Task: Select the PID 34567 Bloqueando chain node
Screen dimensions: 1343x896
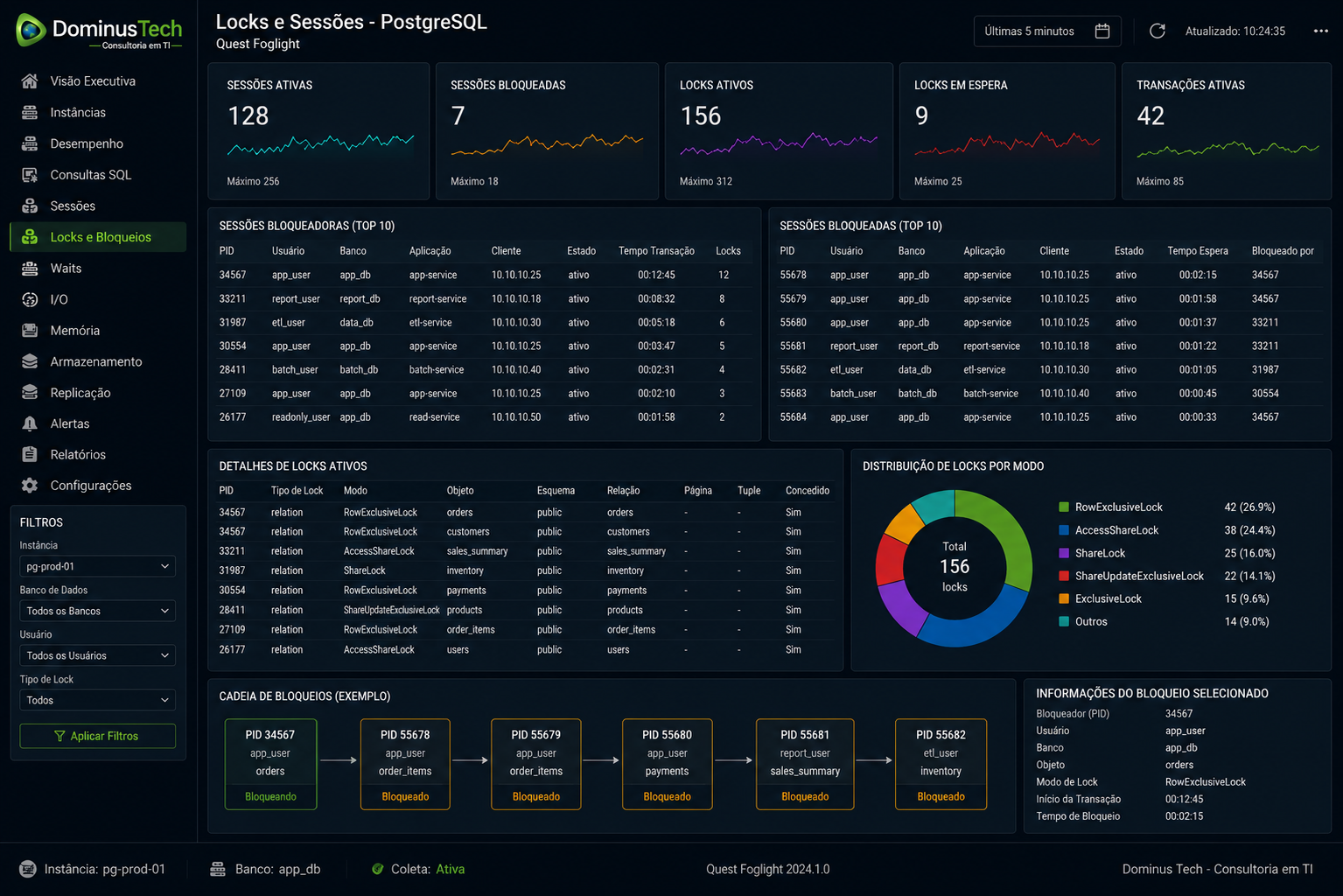Action: pos(270,765)
